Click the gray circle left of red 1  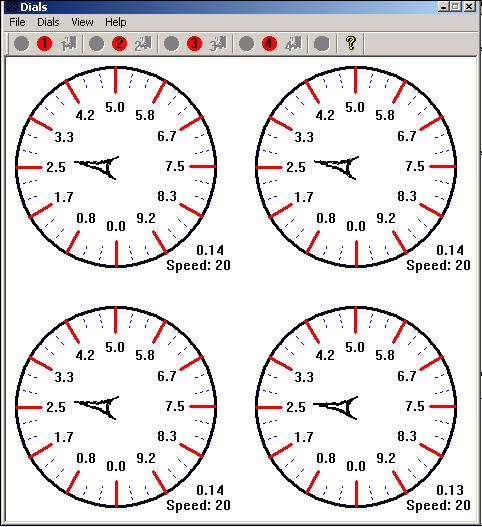pyautogui.click(x=22, y=44)
